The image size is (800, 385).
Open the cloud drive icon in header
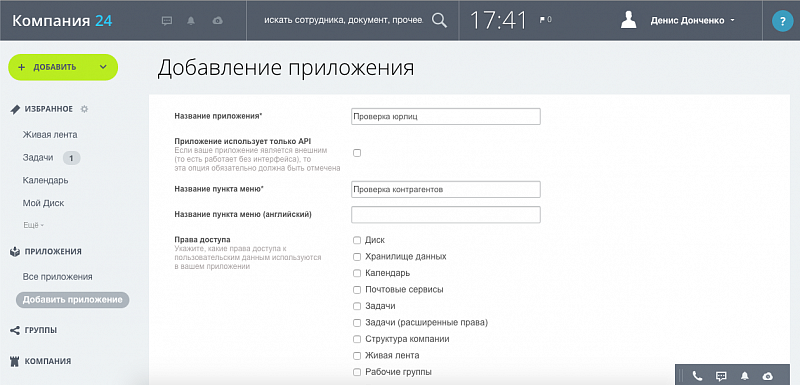(x=217, y=21)
